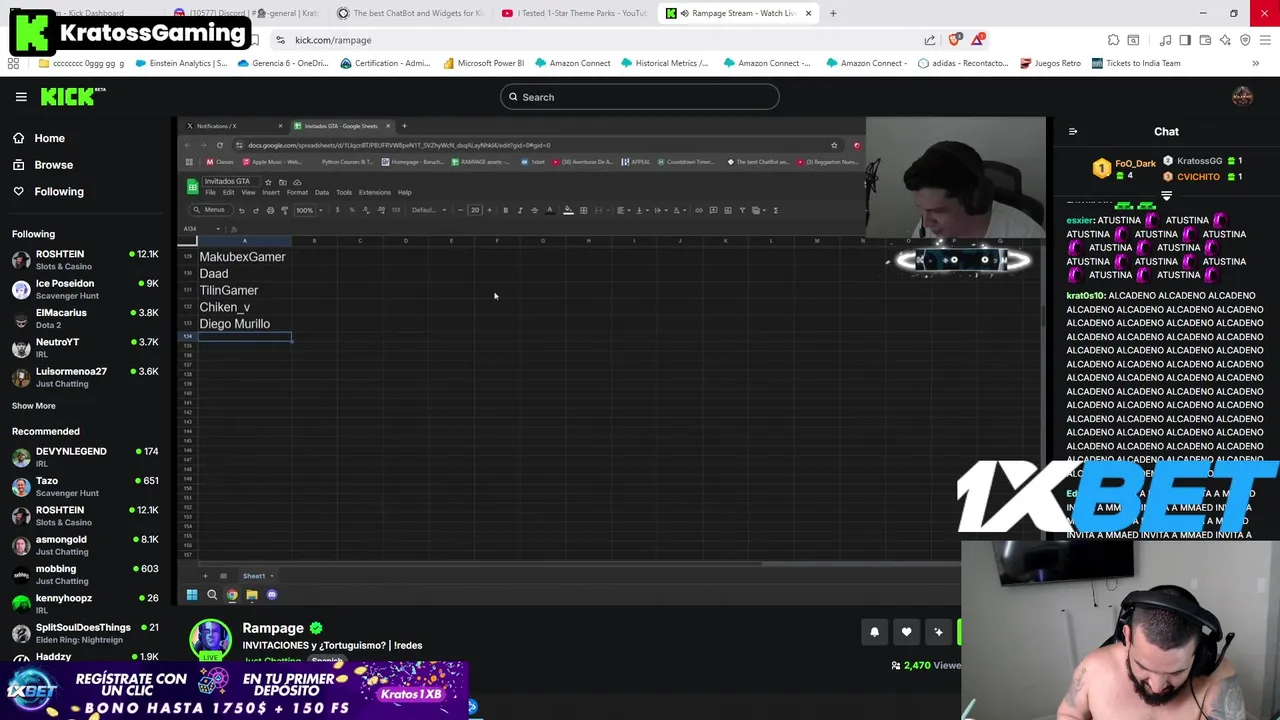Image resolution: width=1280 pixels, height=720 pixels.
Task: Open Luisormenoa27 channel
Action: pos(85,377)
